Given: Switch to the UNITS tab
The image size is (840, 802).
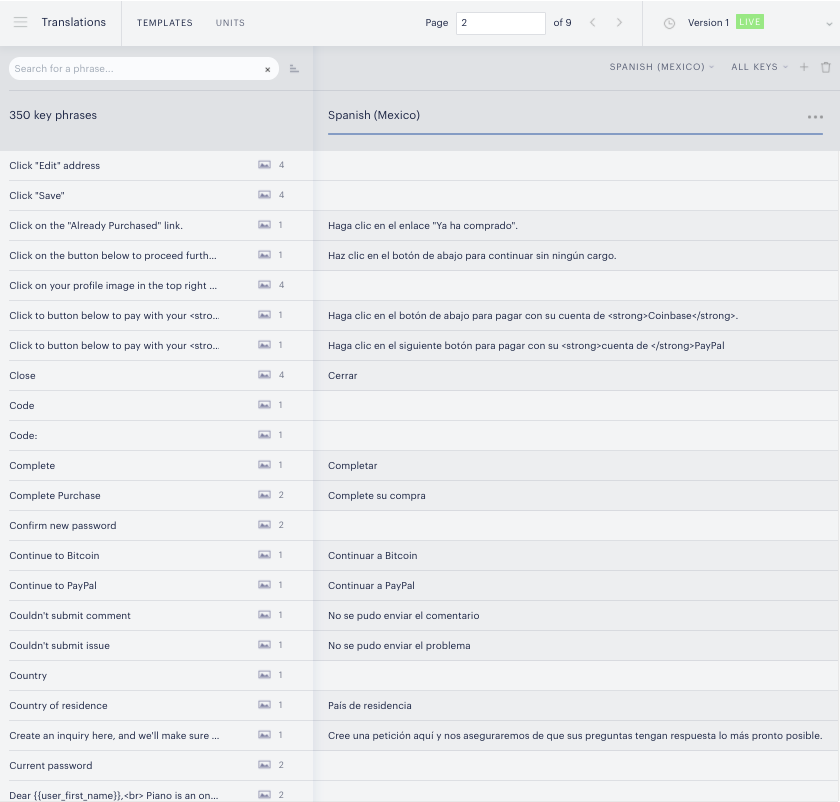Looking at the screenshot, I should 230,23.
